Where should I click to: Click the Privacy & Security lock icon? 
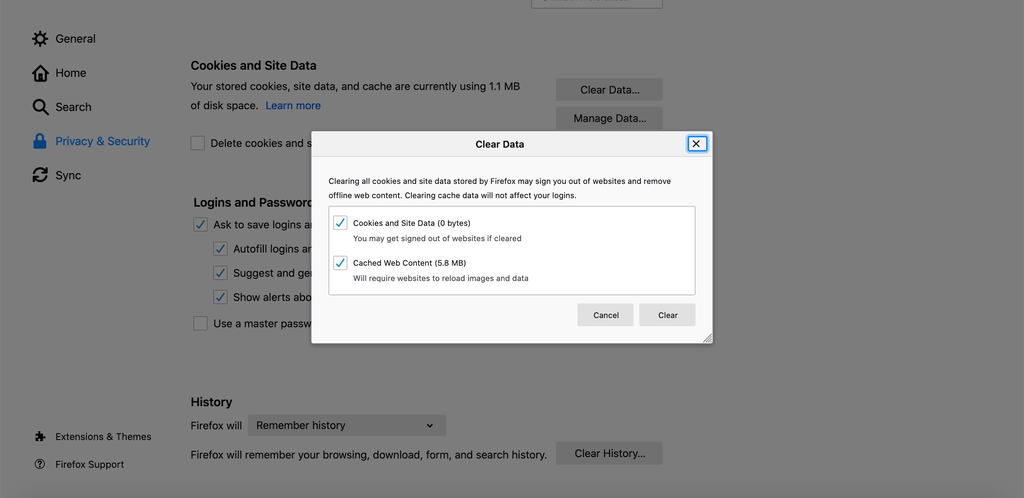pyautogui.click(x=40, y=141)
